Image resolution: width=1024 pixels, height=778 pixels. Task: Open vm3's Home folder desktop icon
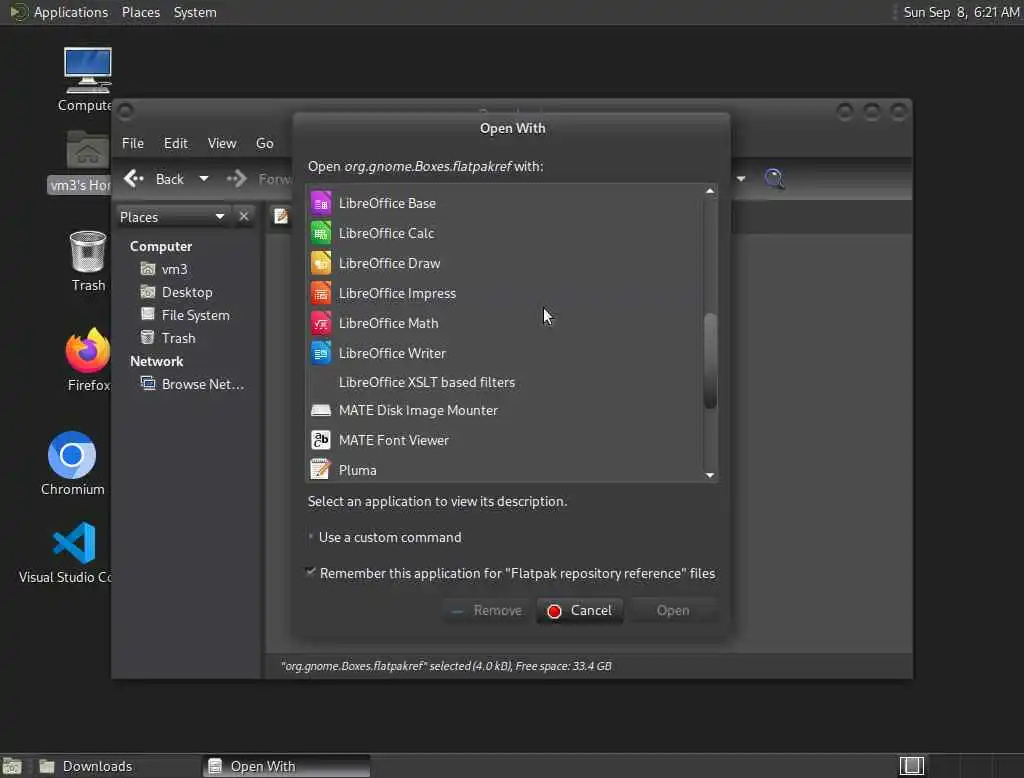(88, 151)
